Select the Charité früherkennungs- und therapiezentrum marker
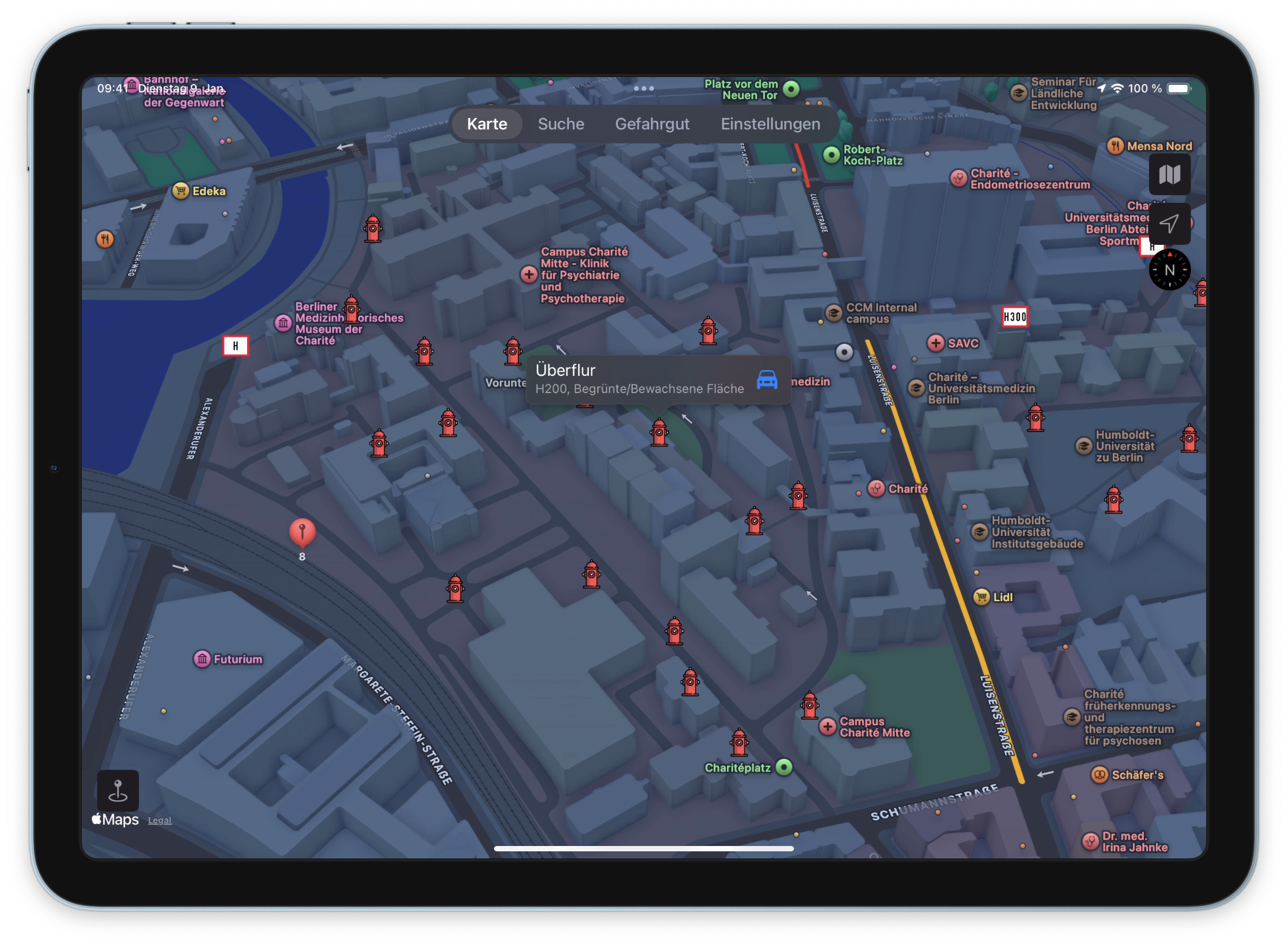The width and height of the screenshot is (1288, 945). coord(1071,717)
